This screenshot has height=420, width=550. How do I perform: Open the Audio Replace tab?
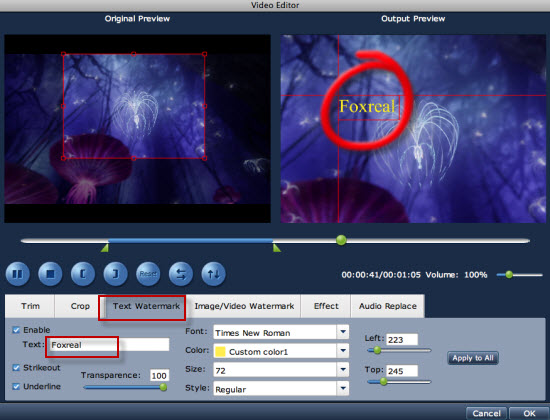(x=388, y=306)
